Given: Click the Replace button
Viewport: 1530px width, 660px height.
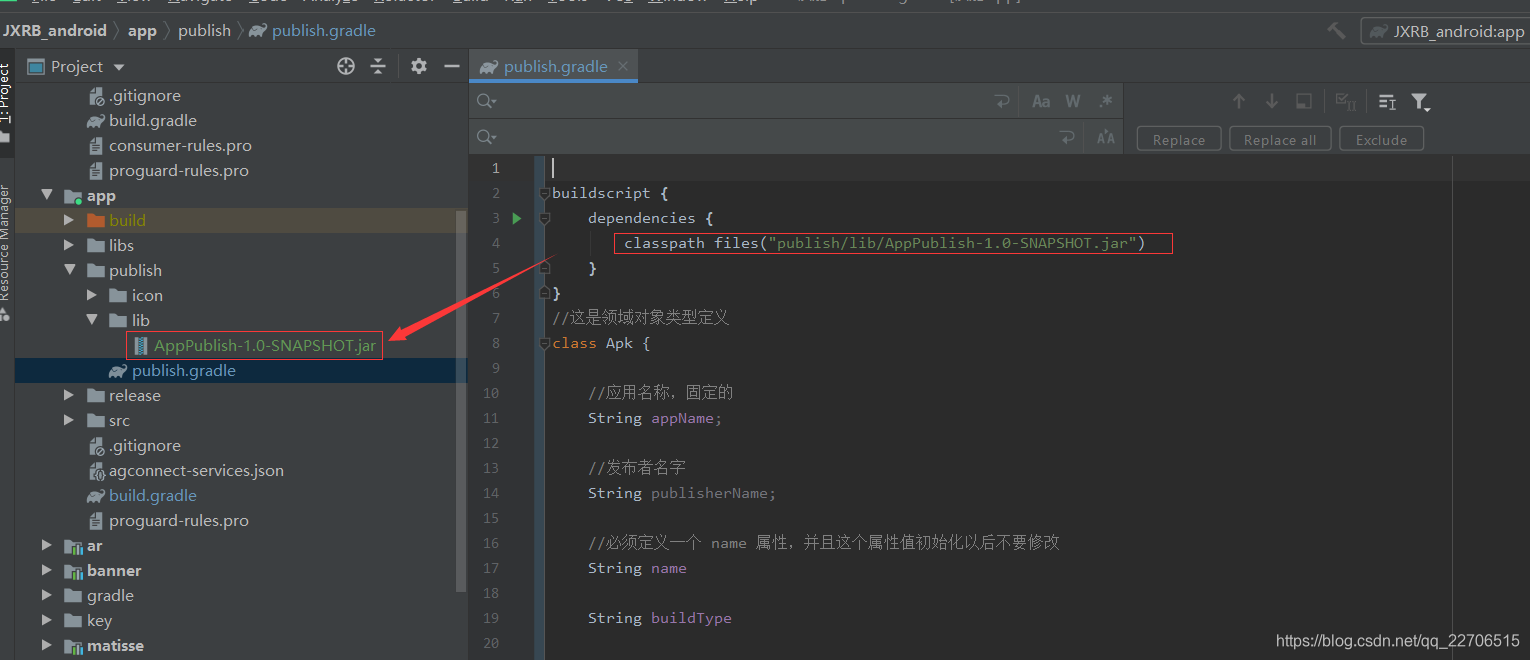Looking at the screenshot, I should 1179,140.
